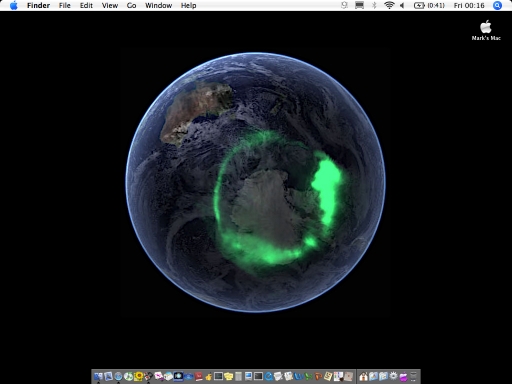Viewport: 512px width, 384px height.
Task: Open Finder from the Dock
Action: (98, 376)
